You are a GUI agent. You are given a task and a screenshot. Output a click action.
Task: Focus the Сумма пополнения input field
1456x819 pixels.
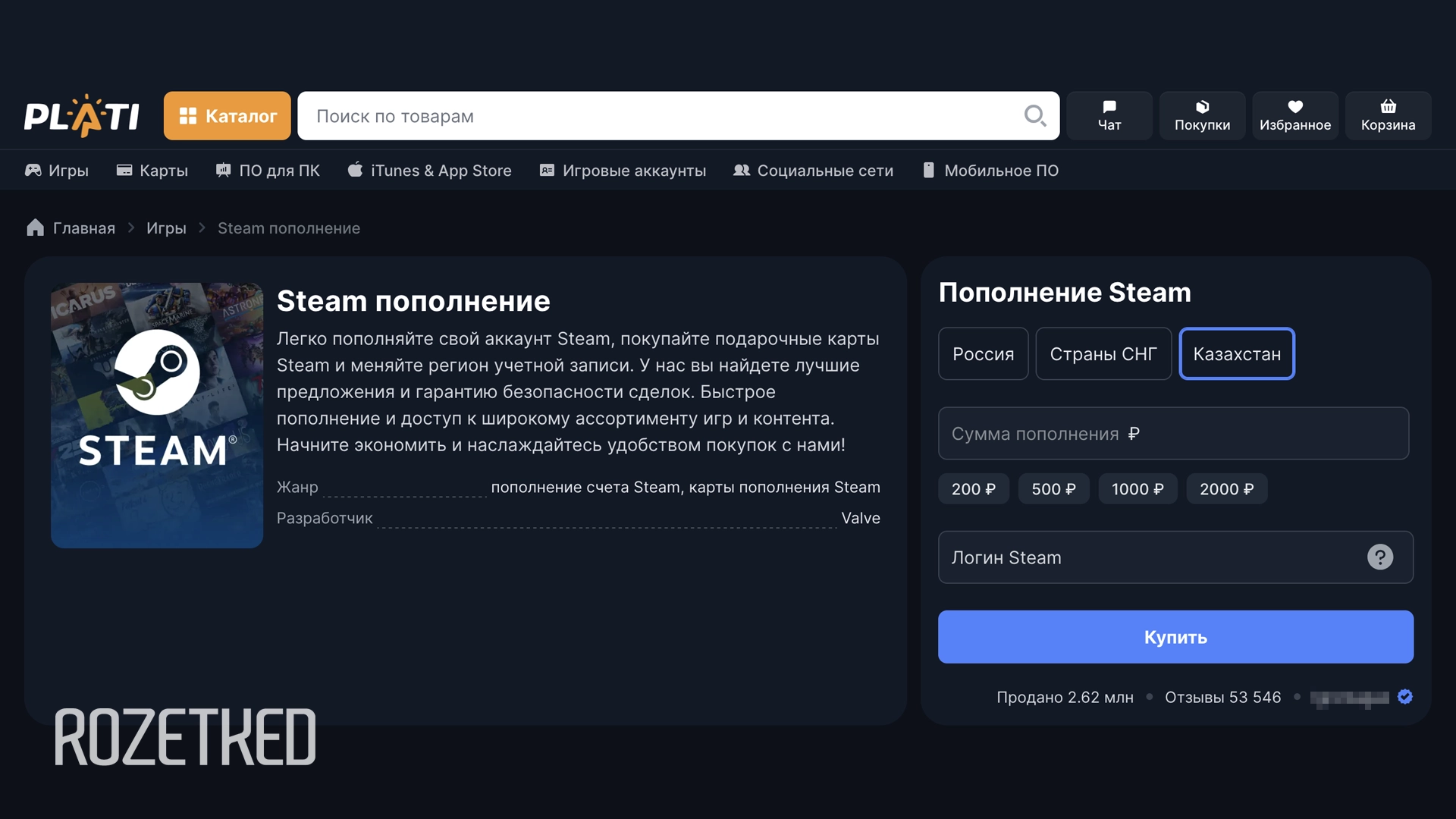(1172, 434)
